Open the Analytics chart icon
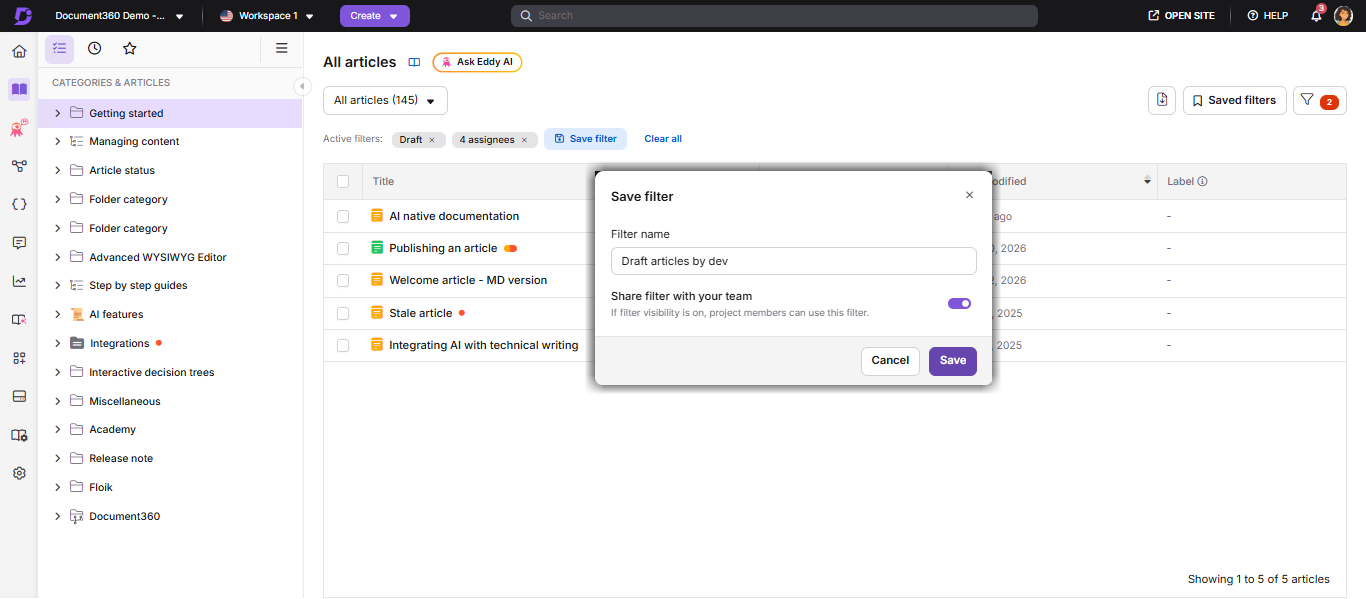The height and width of the screenshot is (599, 1366). point(19,281)
